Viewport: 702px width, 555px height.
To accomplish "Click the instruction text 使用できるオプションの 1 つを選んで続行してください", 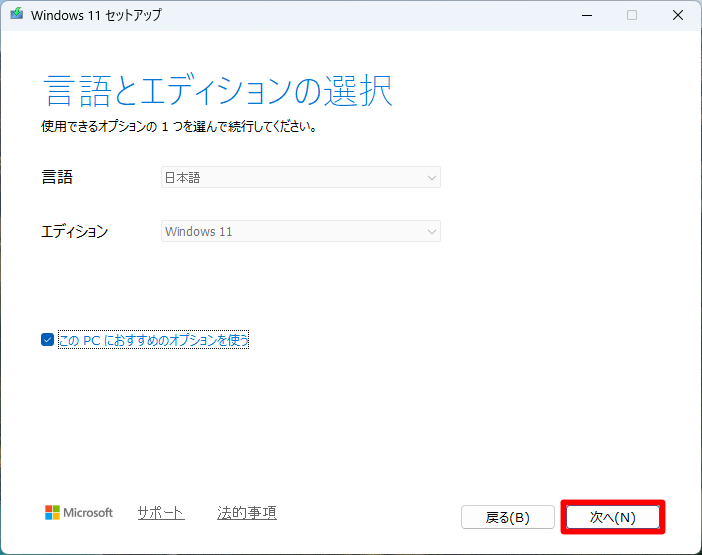I will (179, 127).
